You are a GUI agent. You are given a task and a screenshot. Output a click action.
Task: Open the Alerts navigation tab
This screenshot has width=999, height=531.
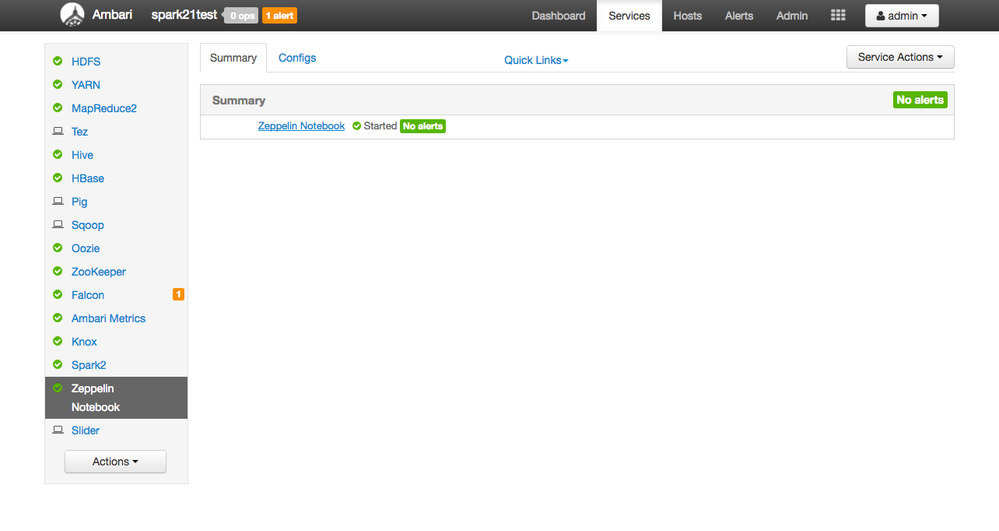coord(739,15)
